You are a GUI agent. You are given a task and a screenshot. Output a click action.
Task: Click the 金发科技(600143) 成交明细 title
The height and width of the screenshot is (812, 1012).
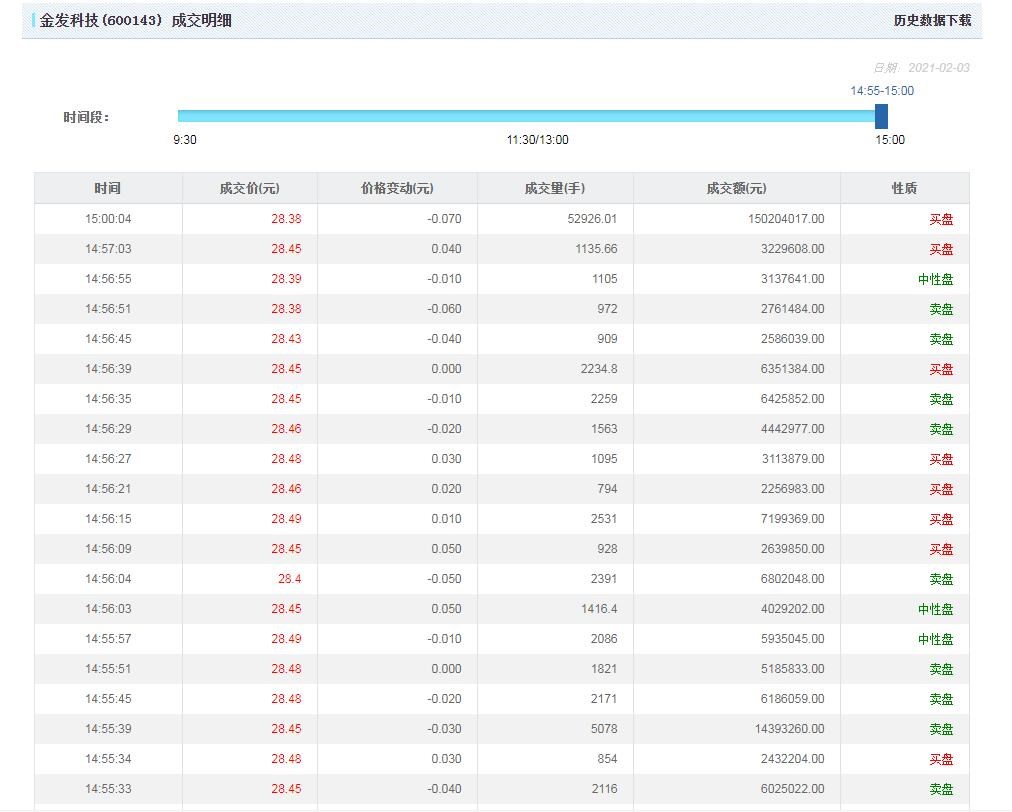pyautogui.click(x=136, y=20)
